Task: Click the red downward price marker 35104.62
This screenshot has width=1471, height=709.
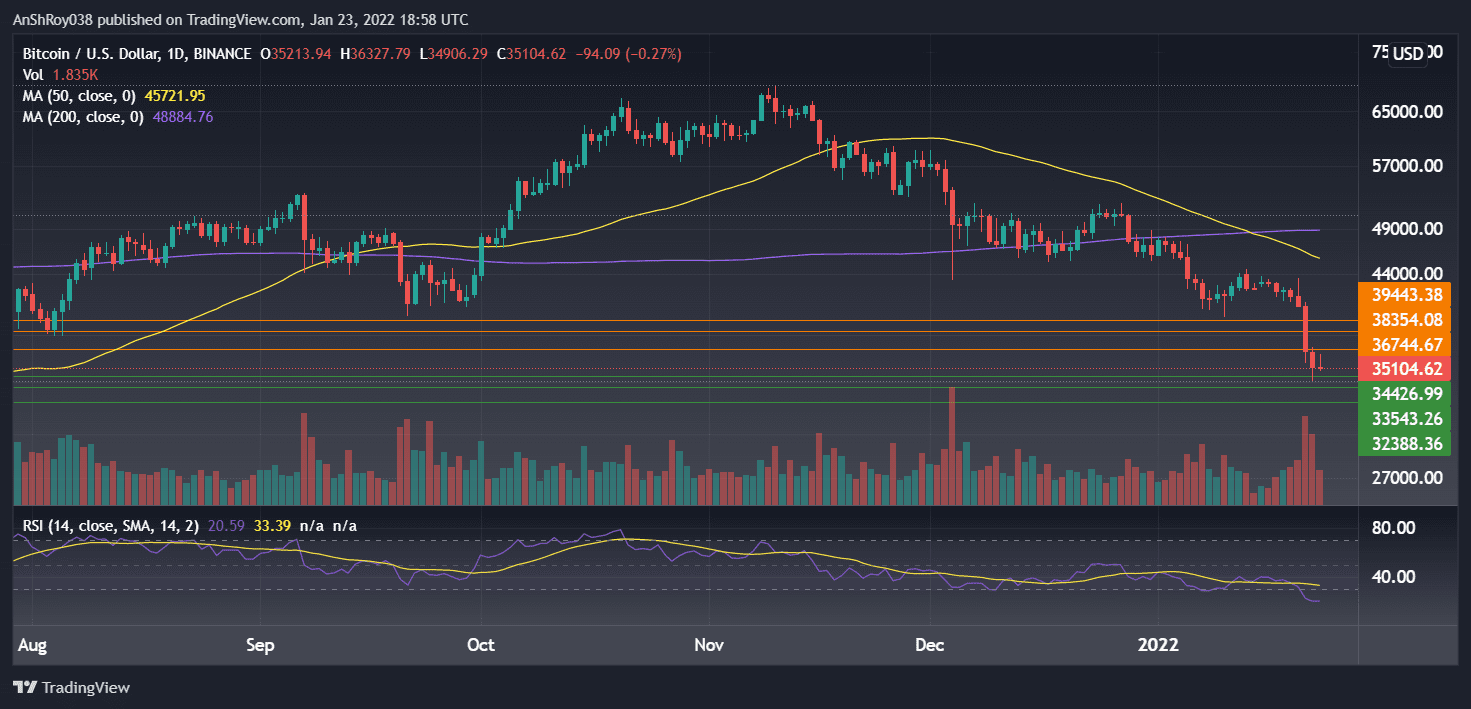Action: (x=1404, y=368)
